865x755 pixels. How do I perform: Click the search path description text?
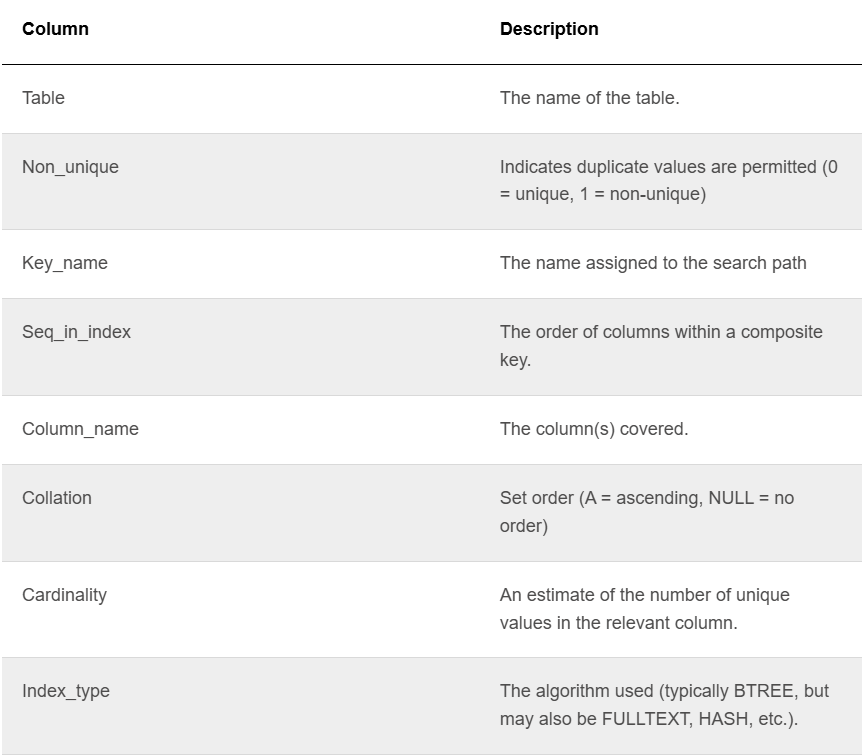point(653,263)
